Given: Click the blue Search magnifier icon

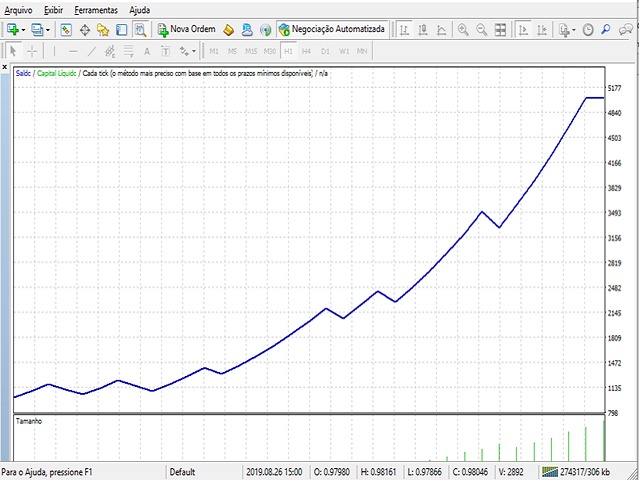Looking at the screenshot, I should point(606,30).
